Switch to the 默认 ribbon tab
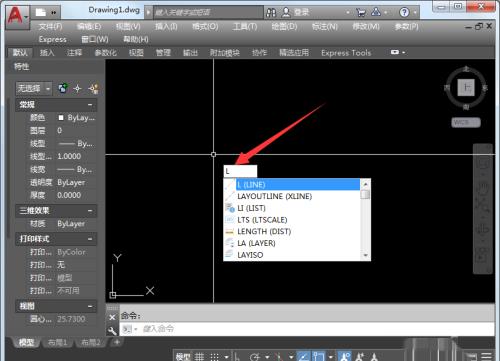 pyautogui.click(x=20, y=53)
